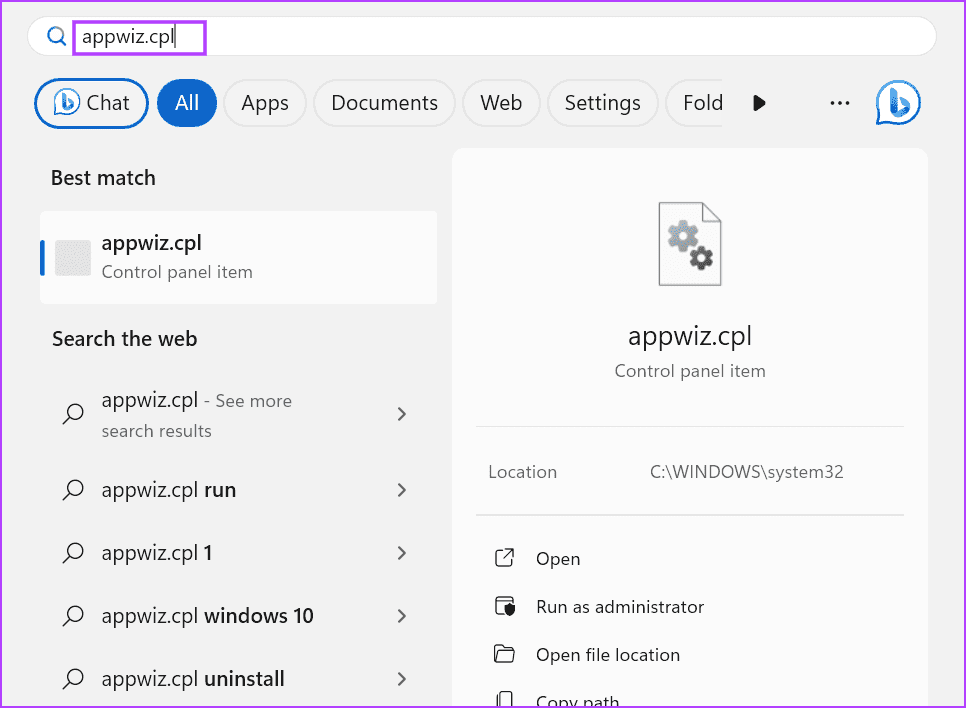Screen dimensions: 966x708
Task: Click the 'appwiz.cpl - See more search results' suggestion
Action: tap(236, 415)
